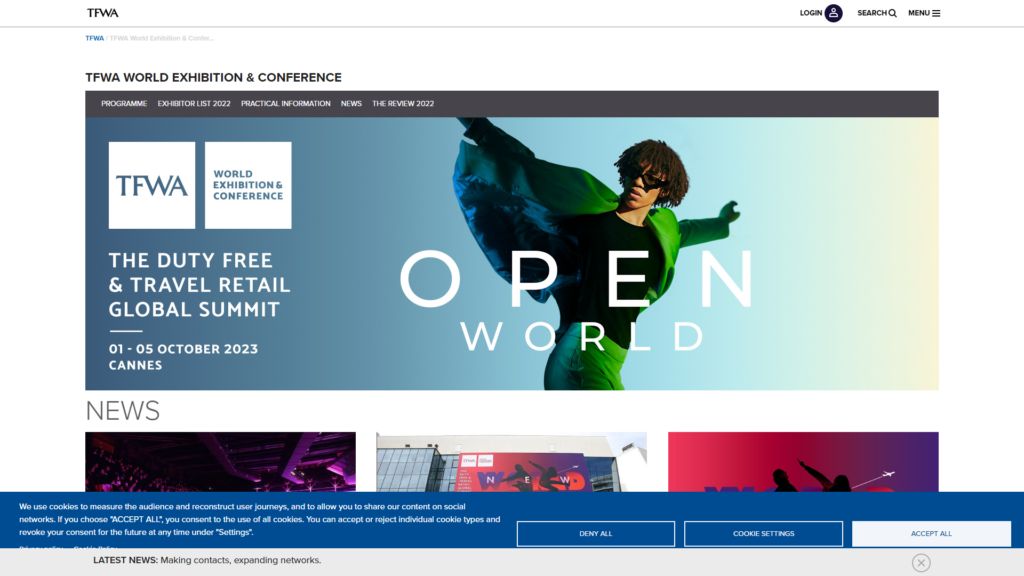Click the NEWS section heading
Viewport: 1024px width, 576px height.
click(123, 411)
